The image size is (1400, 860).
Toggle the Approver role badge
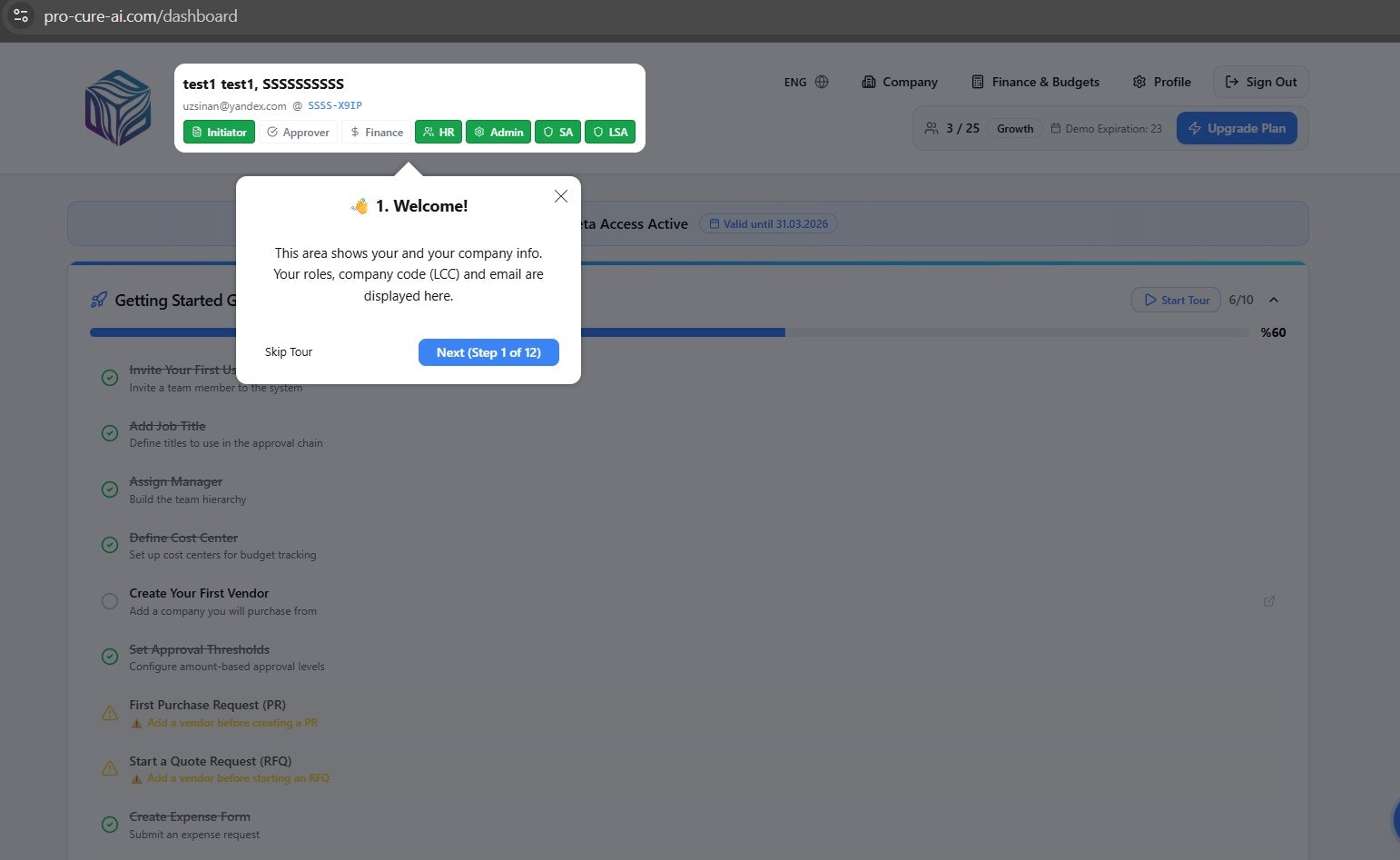(x=298, y=132)
